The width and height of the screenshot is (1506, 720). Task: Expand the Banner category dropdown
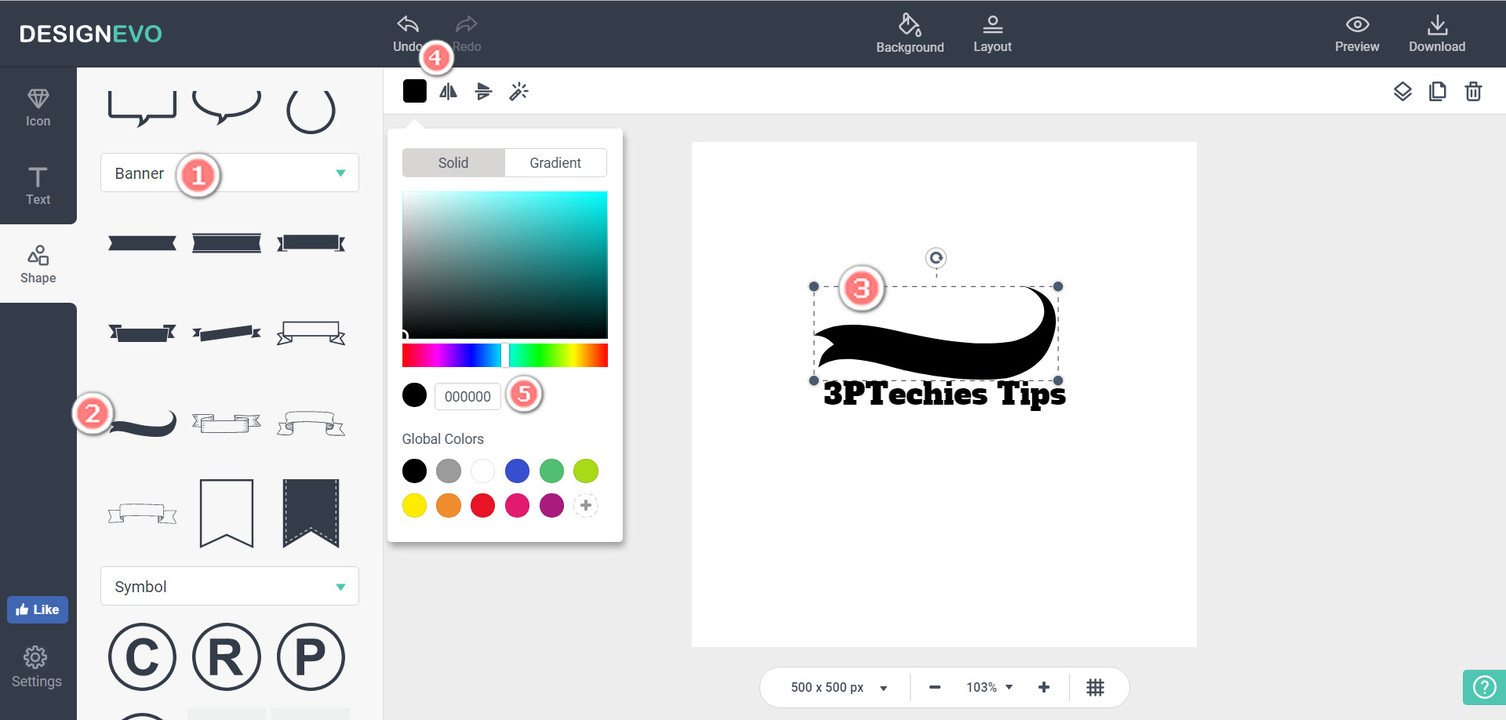pos(229,173)
